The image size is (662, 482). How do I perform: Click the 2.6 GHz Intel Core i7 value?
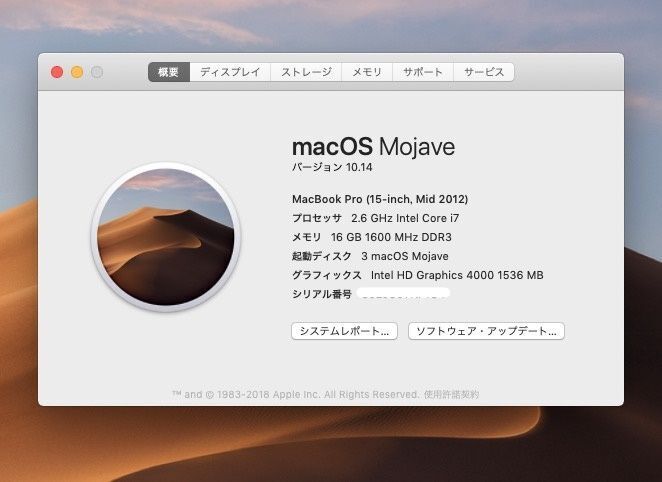coord(405,218)
